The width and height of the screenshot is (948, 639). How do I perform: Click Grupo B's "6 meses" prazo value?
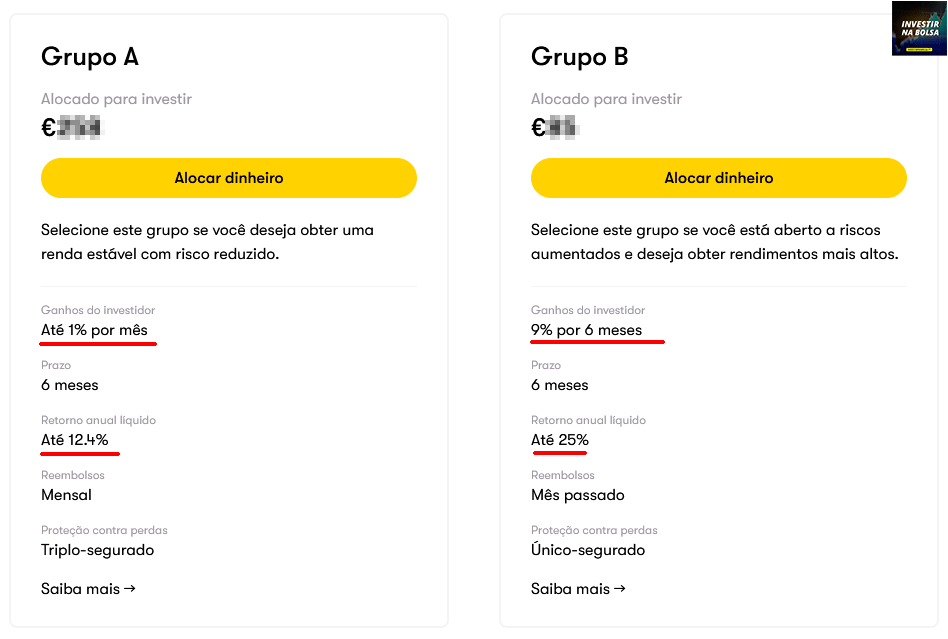tap(560, 385)
